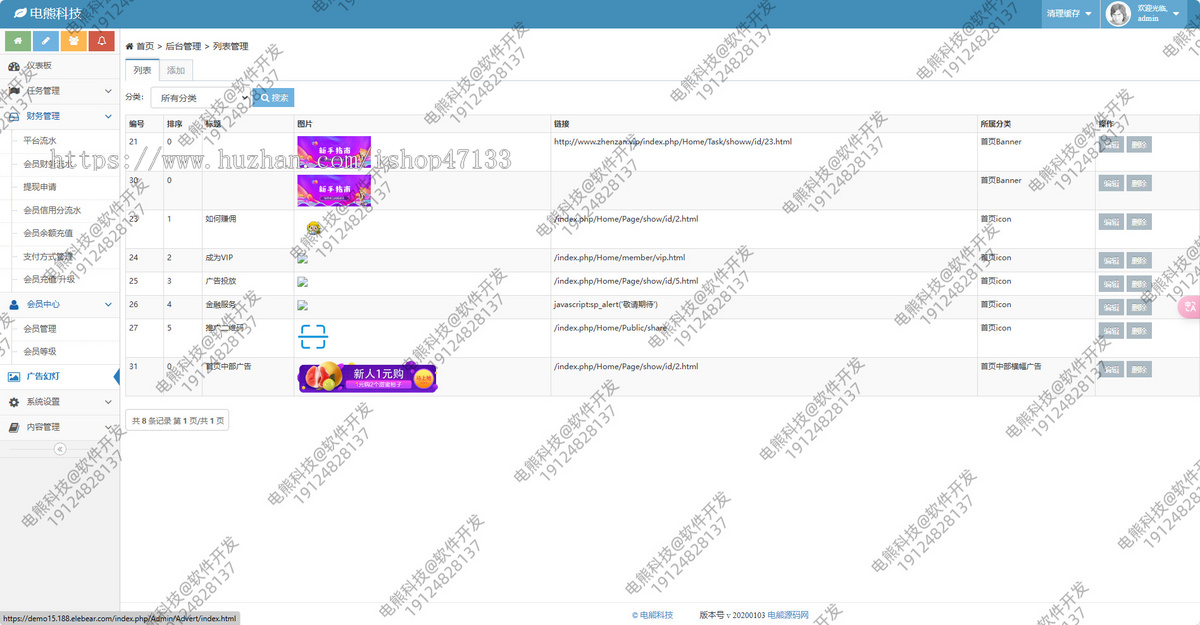1200x625 pixels.
Task: Click the green home shortcut icon
Action: pos(18,41)
